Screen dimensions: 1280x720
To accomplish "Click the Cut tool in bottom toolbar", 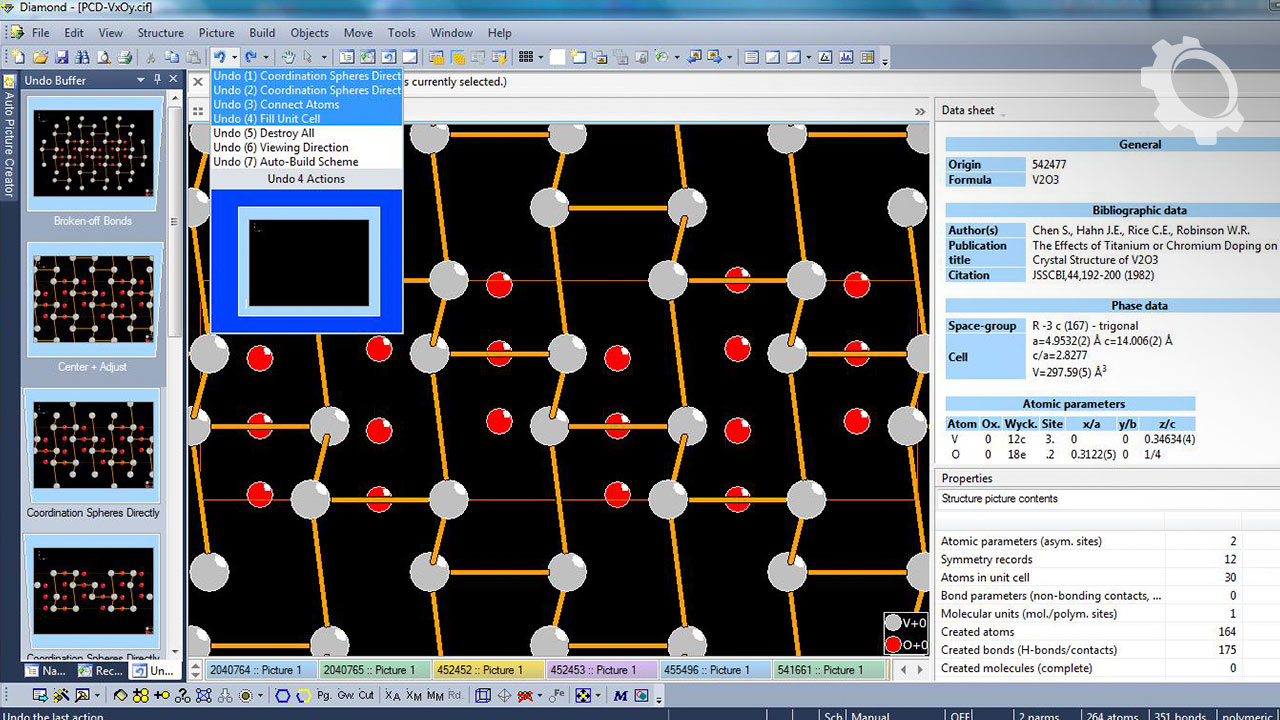I will (x=367, y=695).
